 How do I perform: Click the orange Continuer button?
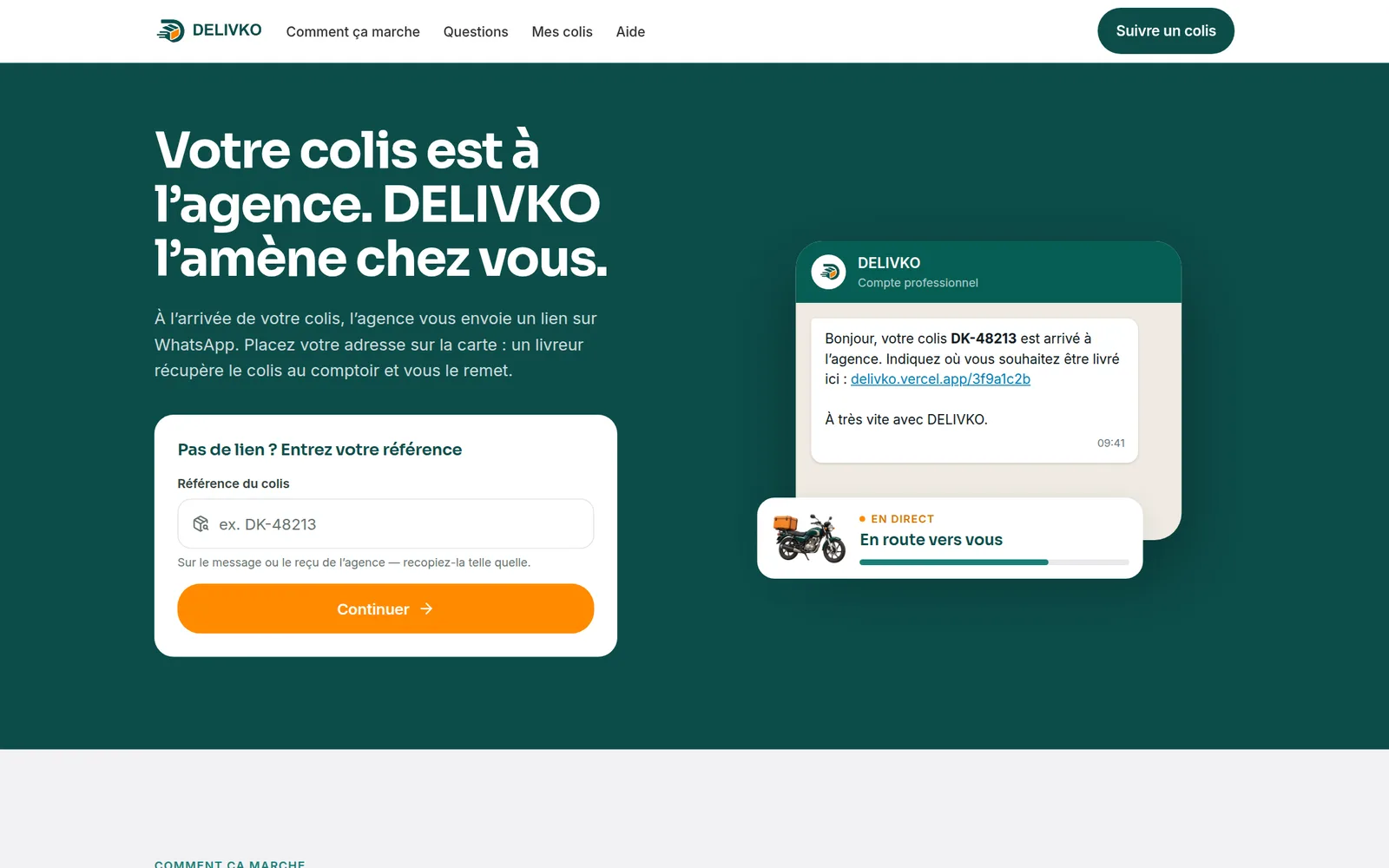[x=385, y=608]
